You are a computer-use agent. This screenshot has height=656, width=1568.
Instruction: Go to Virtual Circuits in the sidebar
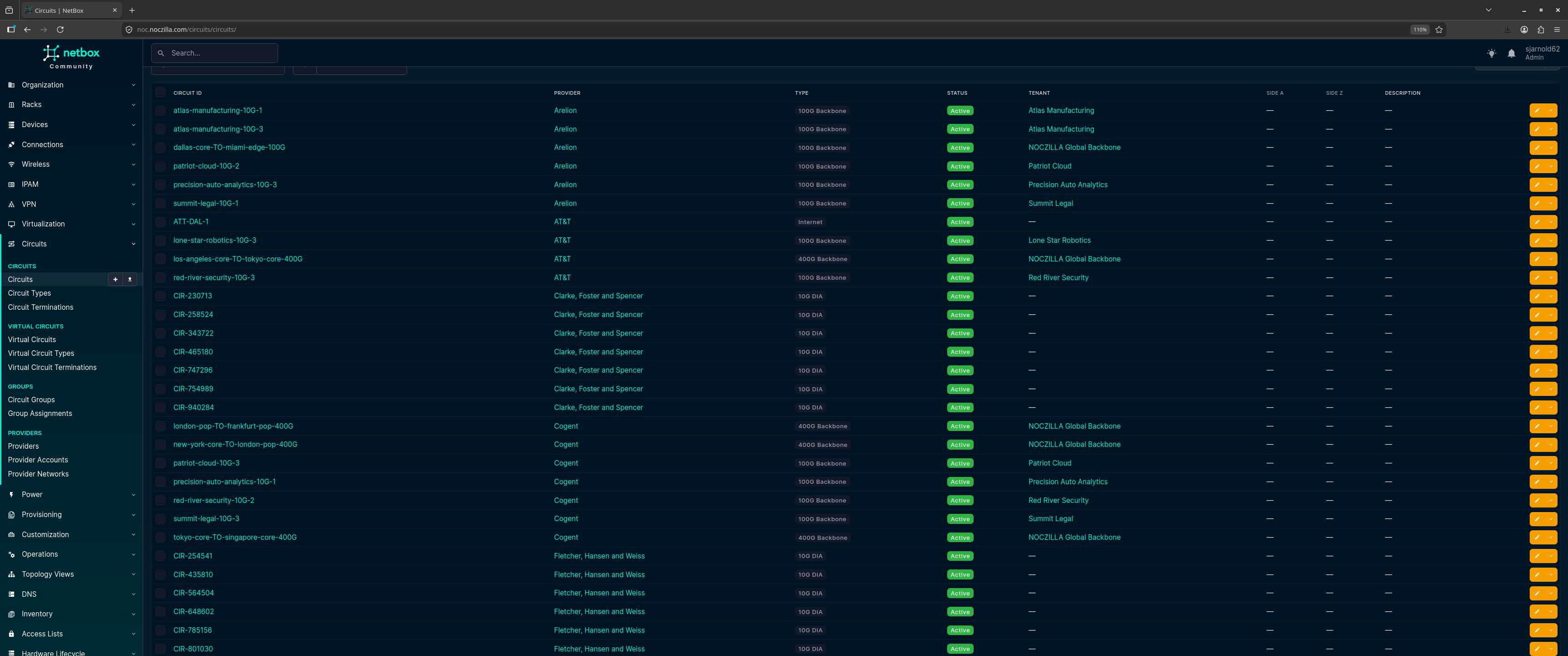(x=31, y=339)
